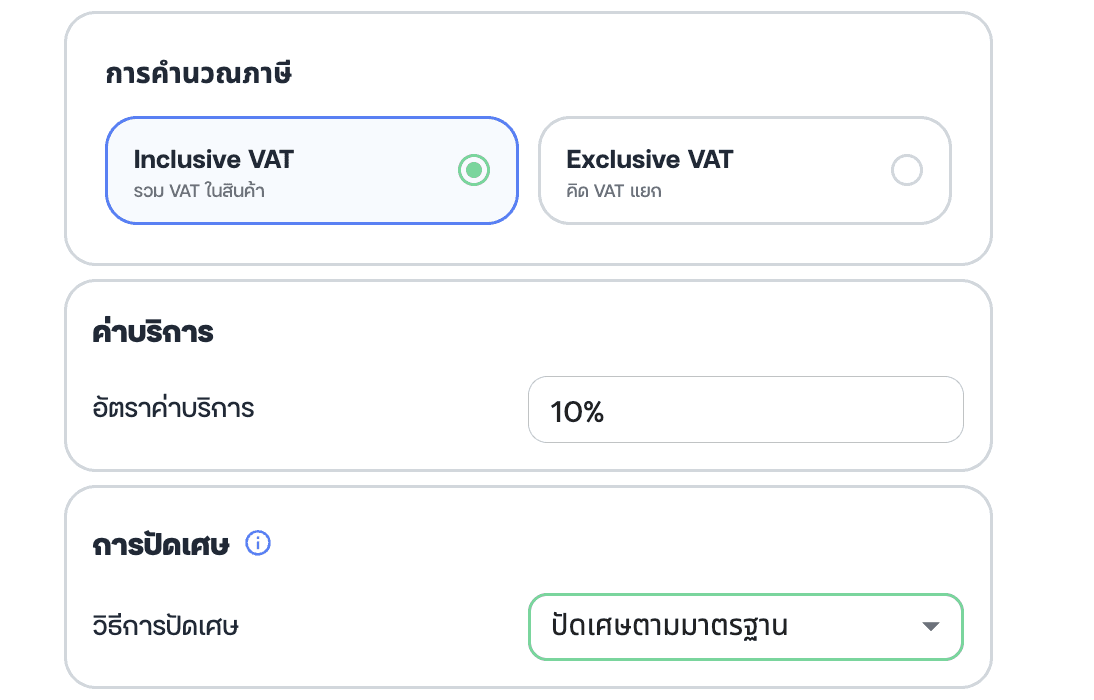The image size is (1094, 700).
Task: Click the ค่าบริการ section heading
Action: pos(152,332)
